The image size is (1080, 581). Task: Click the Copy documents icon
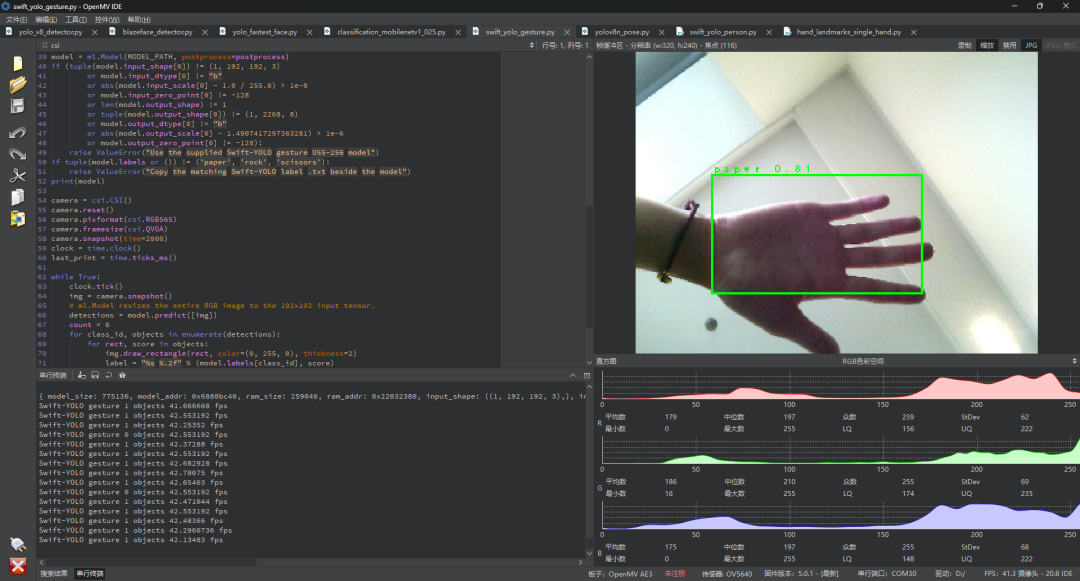coord(18,197)
